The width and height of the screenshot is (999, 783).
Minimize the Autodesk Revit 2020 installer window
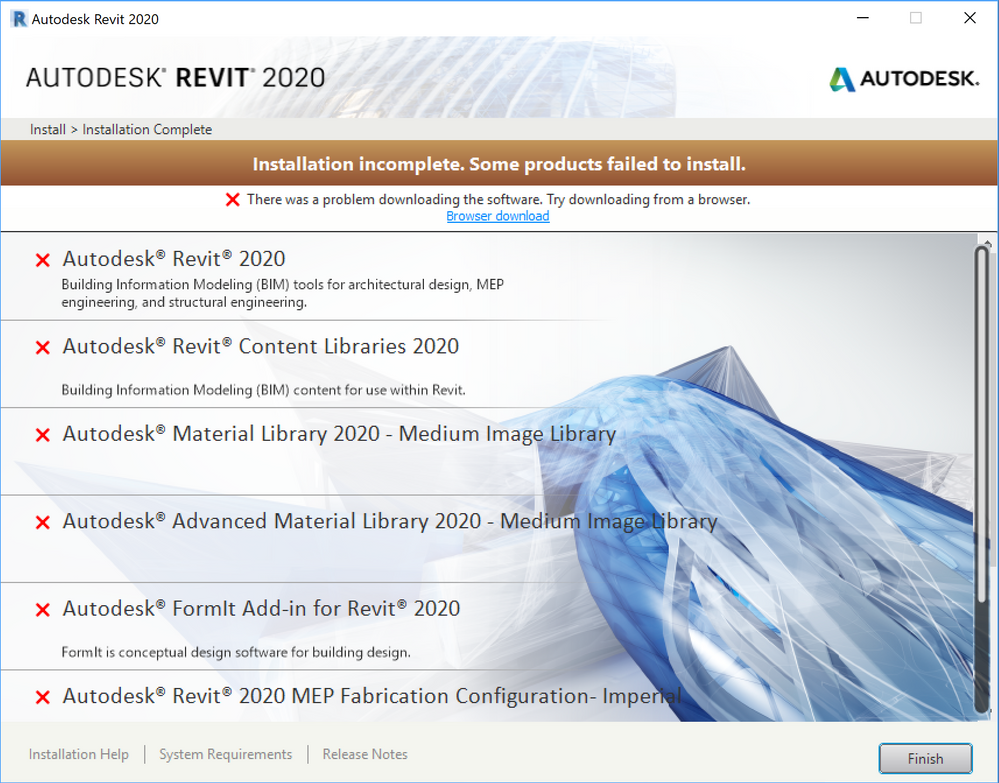point(863,18)
